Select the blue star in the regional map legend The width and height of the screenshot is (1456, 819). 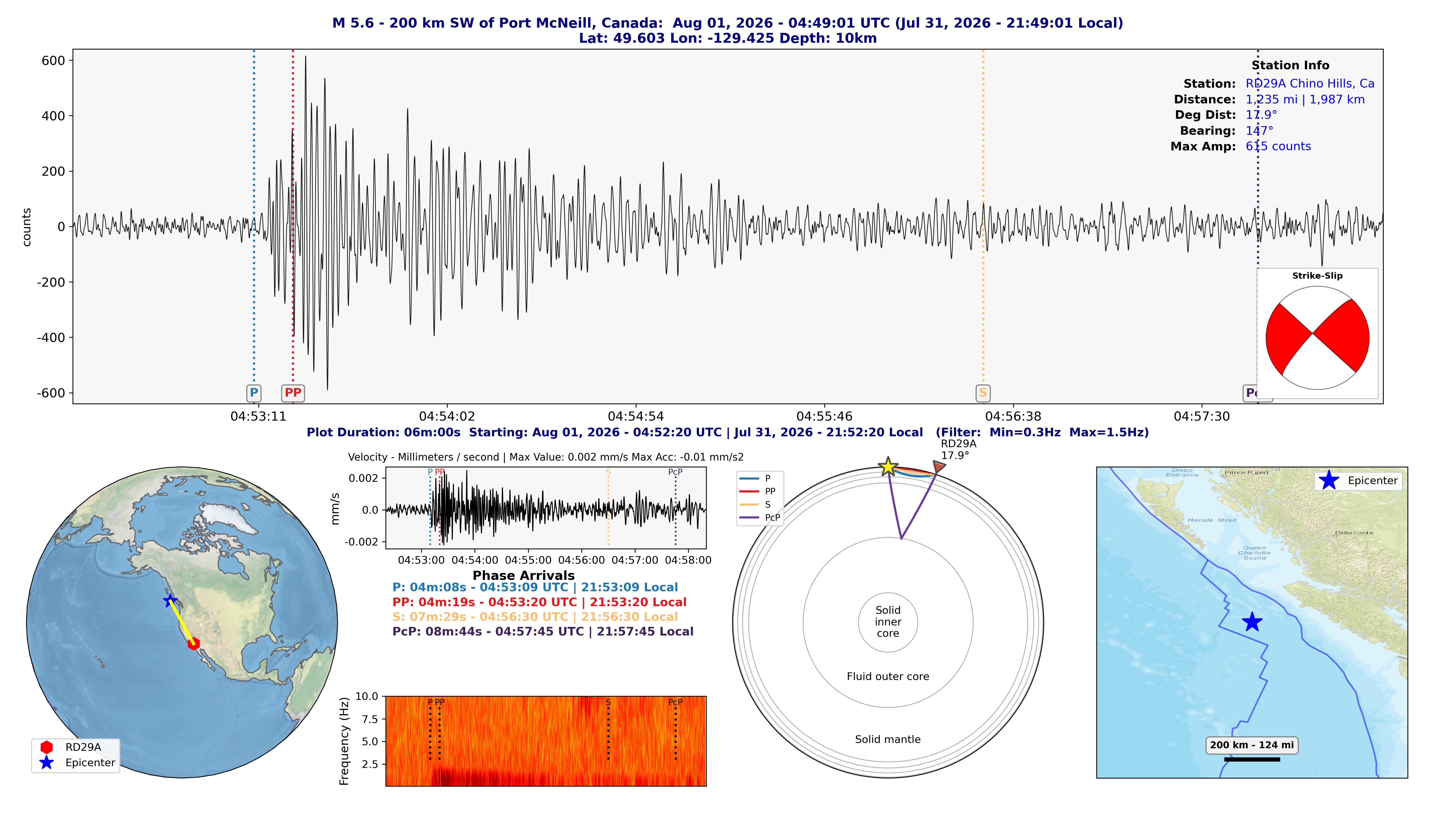[1329, 481]
